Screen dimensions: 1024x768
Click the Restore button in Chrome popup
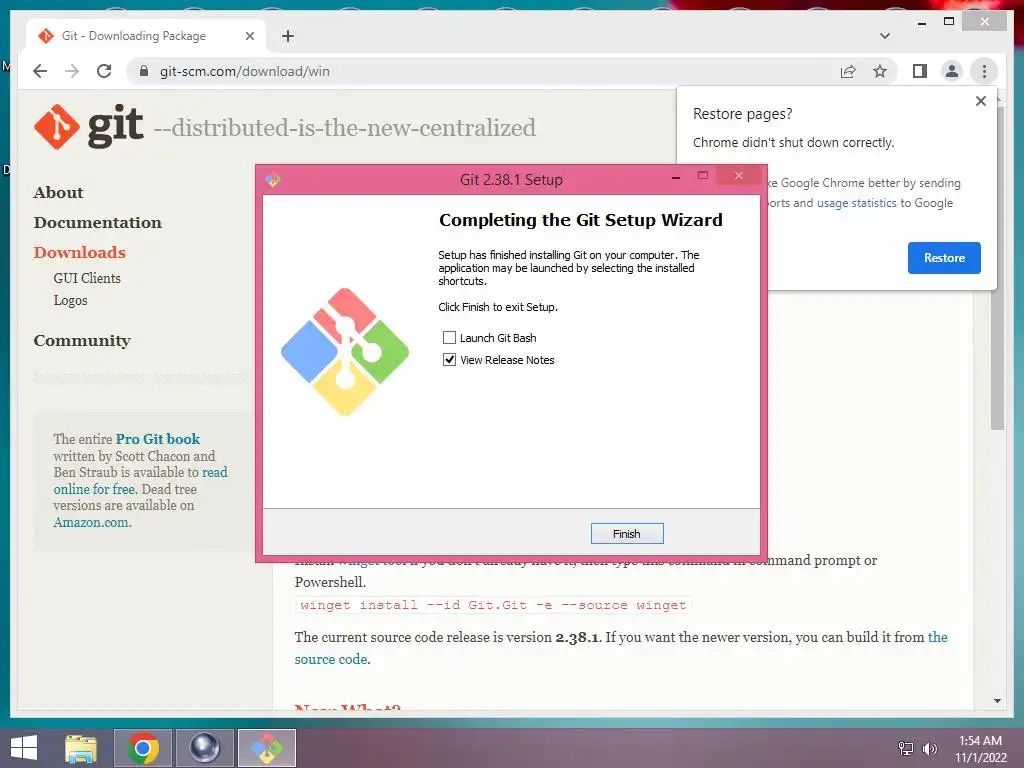944,258
